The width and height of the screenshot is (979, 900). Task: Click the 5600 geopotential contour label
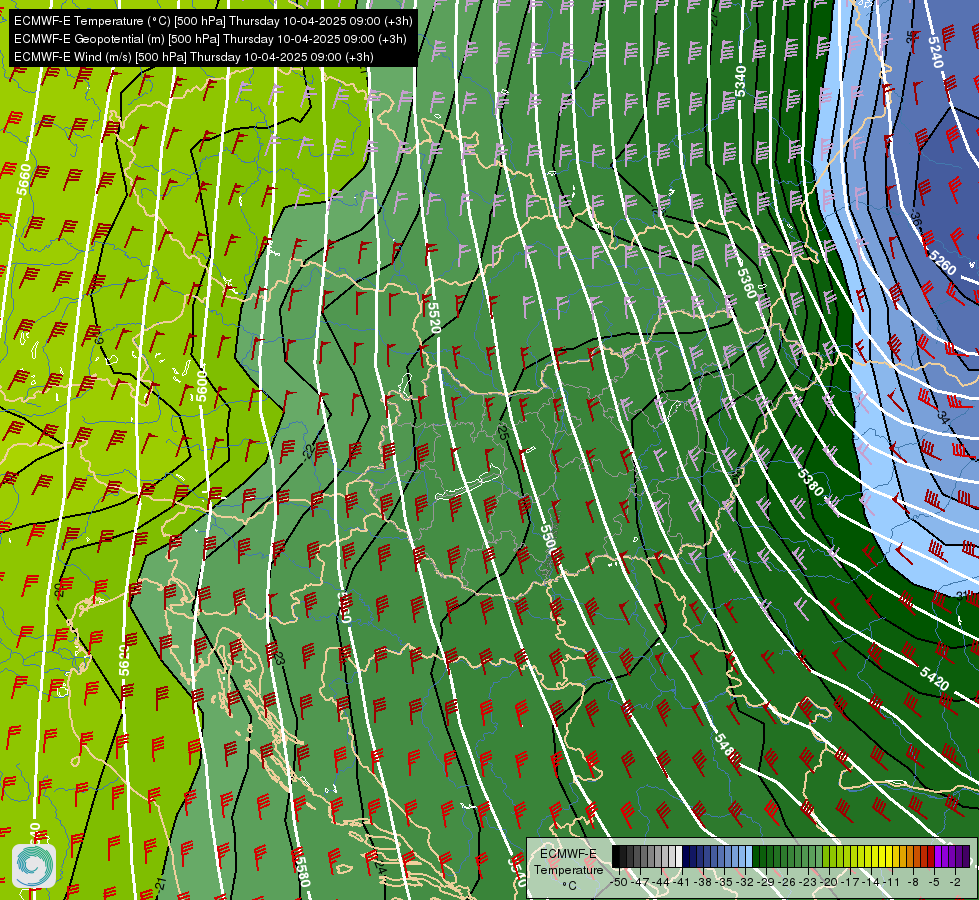click(201, 385)
